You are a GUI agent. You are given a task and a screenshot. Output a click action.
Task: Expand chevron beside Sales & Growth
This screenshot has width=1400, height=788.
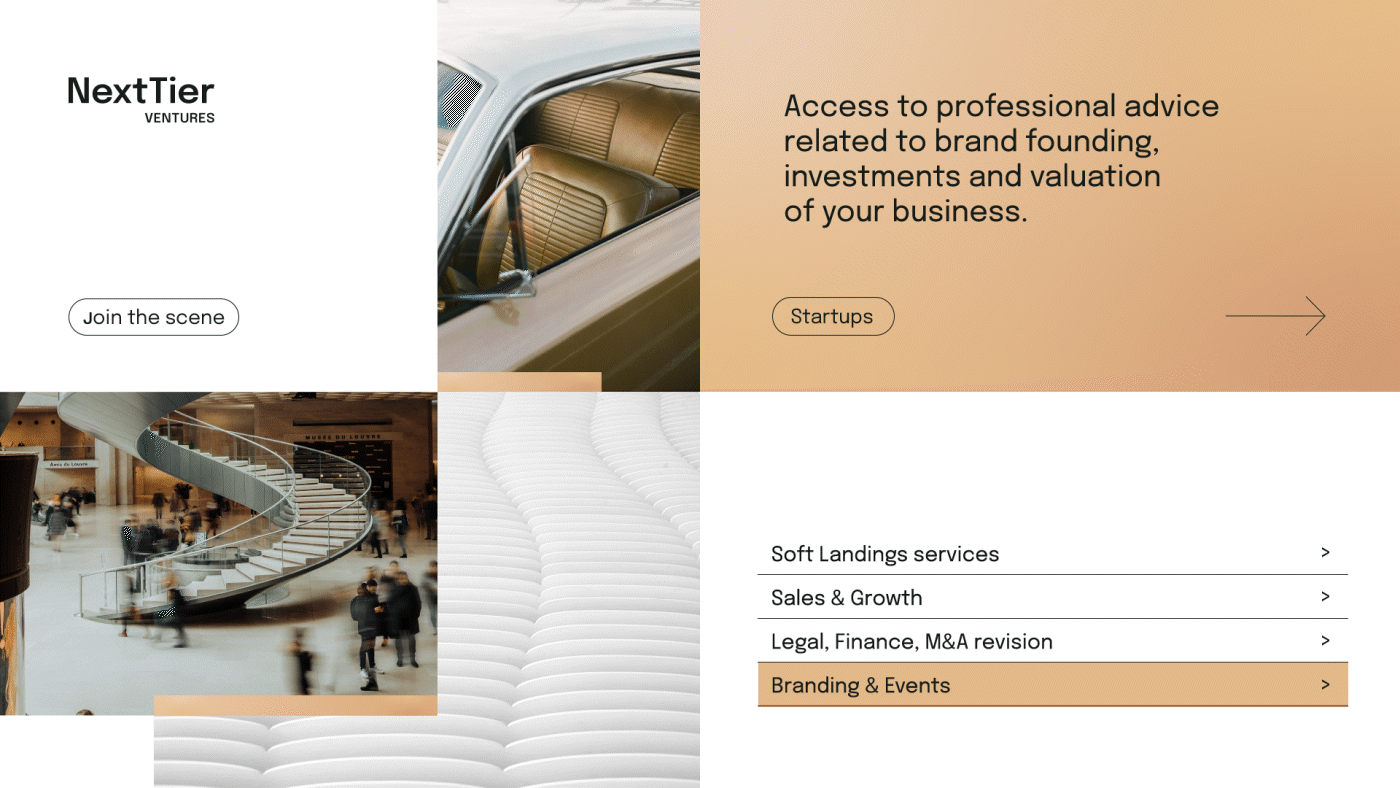point(1325,596)
